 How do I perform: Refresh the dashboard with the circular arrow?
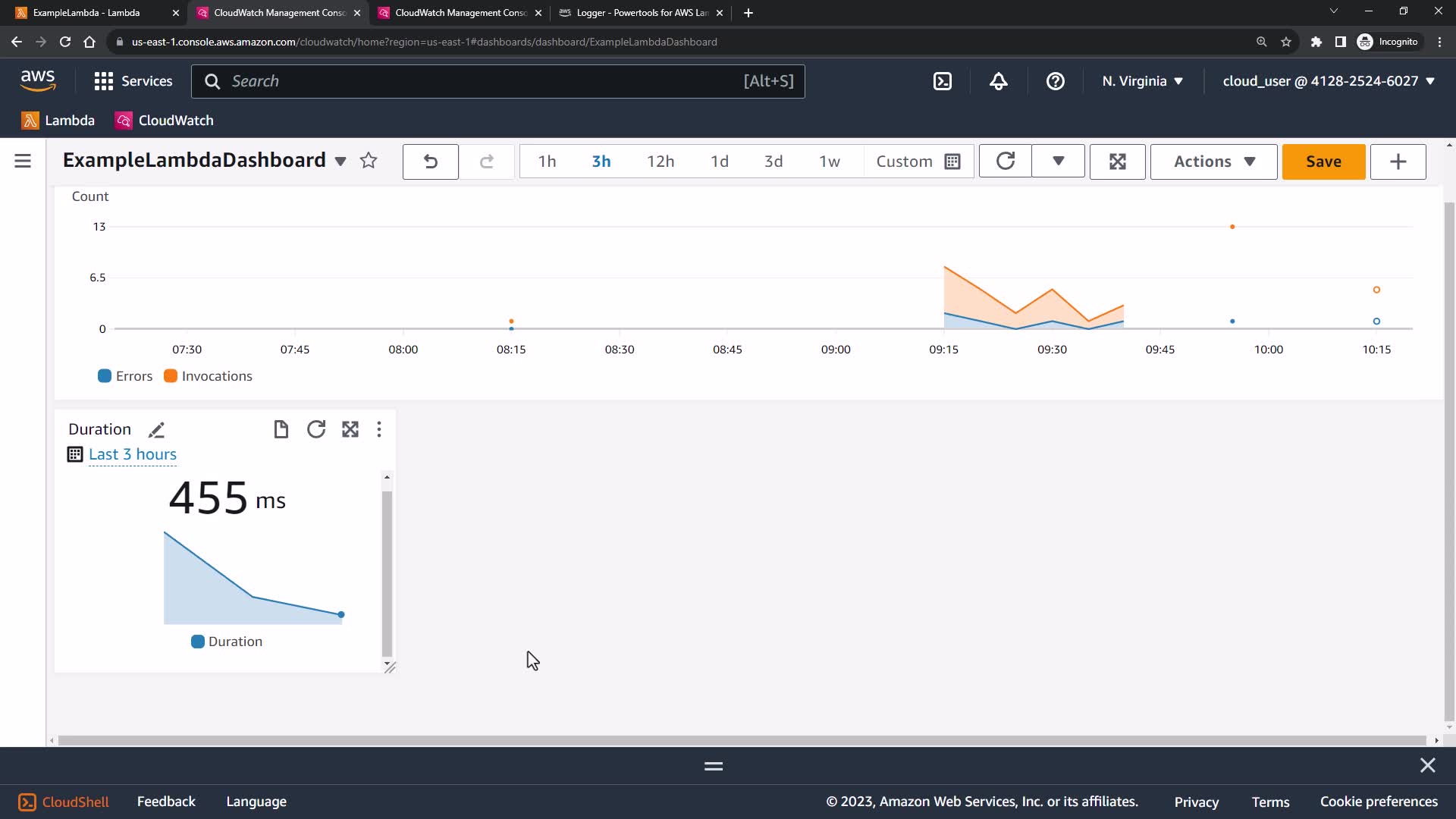point(1006,162)
